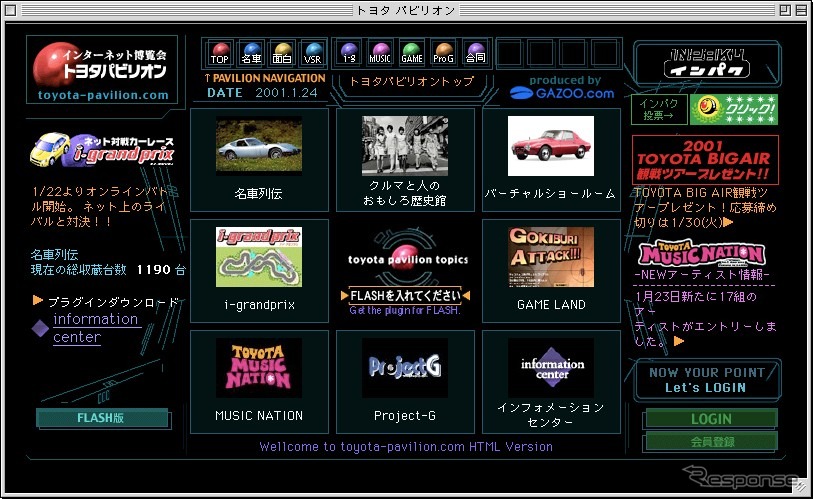The height and width of the screenshot is (499, 813).
Task: Click the 会員登録 registration button
Action: point(711,442)
